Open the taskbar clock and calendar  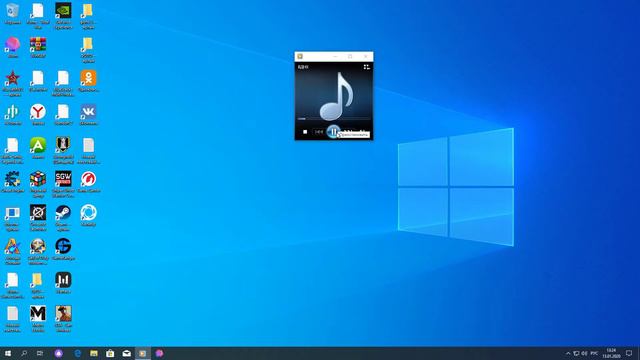point(611,353)
